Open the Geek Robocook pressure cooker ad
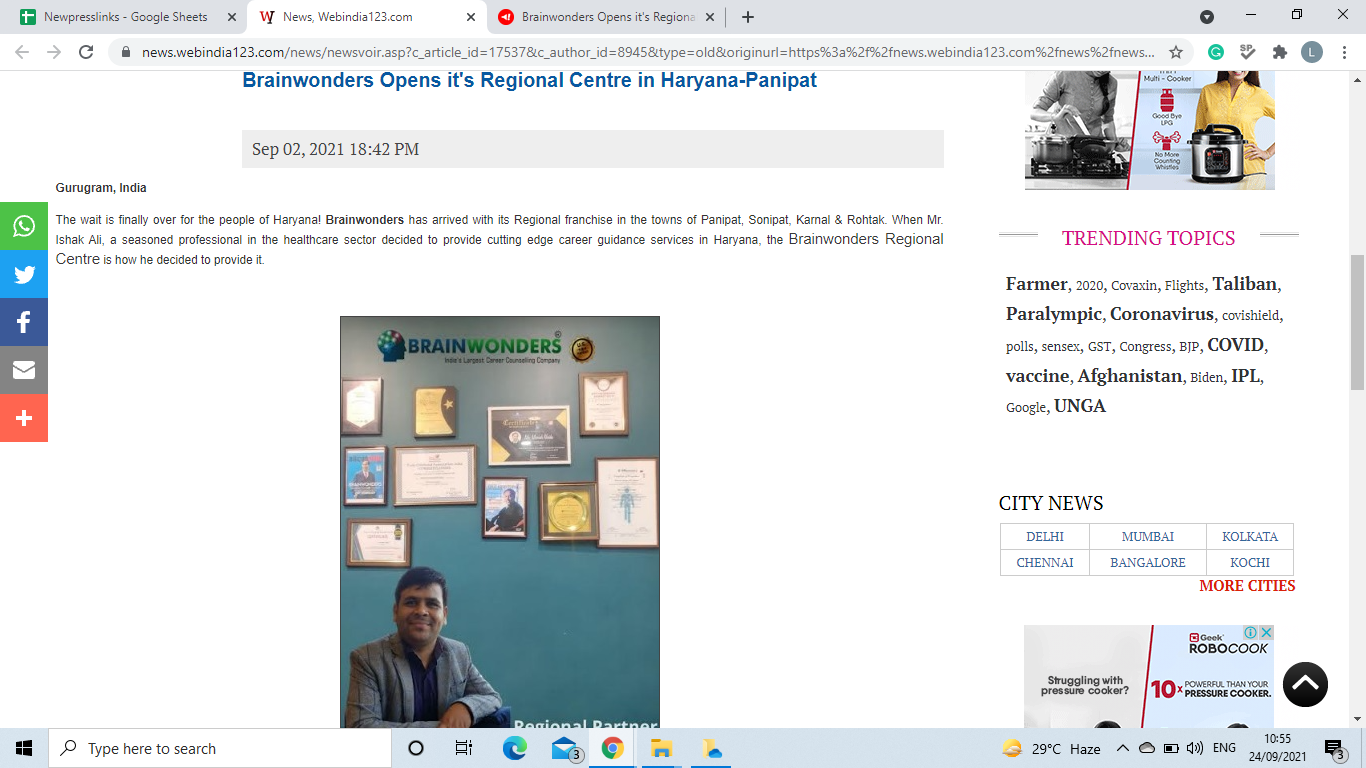 [1149, 677]
